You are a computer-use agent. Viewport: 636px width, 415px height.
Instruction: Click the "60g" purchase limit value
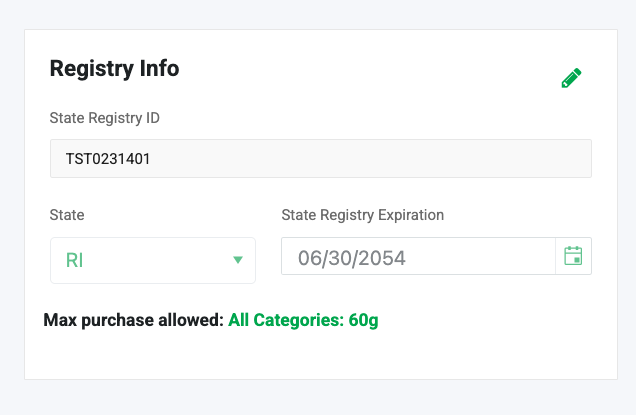(x=363, y=321)
